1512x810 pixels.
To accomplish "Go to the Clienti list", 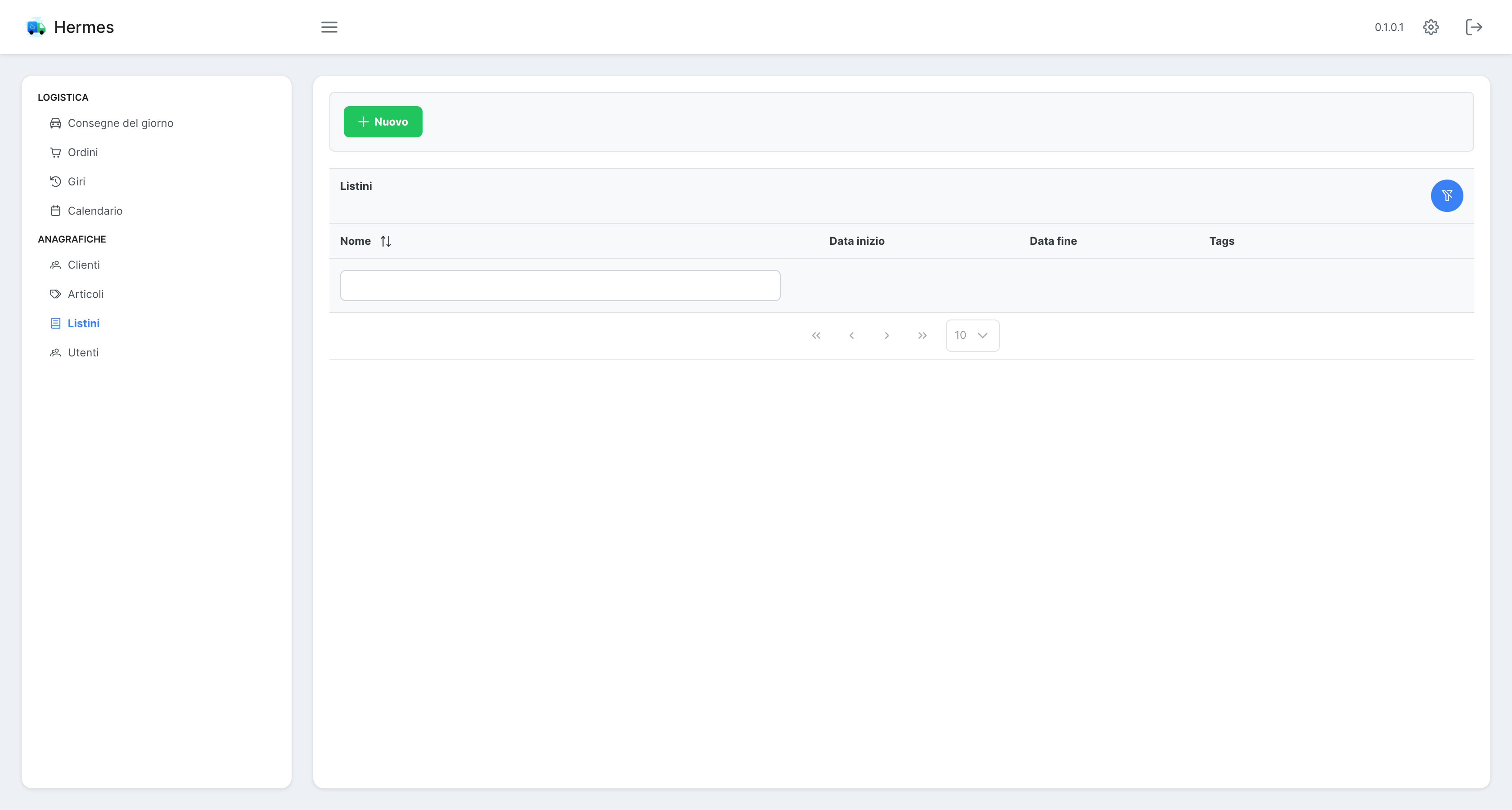I will 83,265.
